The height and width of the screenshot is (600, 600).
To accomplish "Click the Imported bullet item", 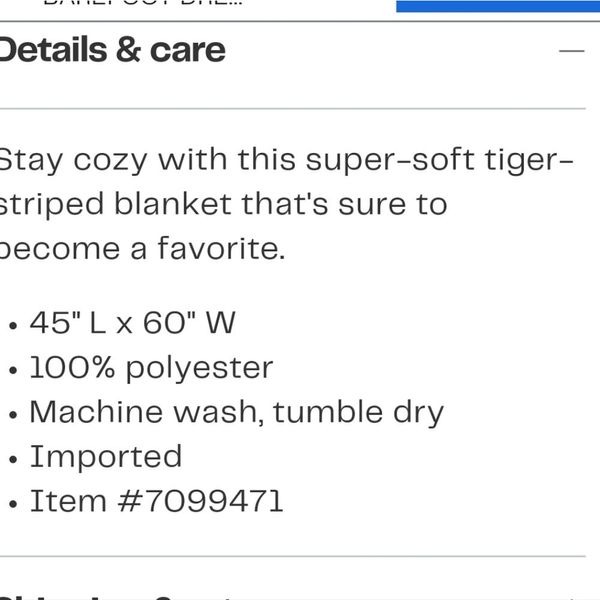I will tap(106, 457).
